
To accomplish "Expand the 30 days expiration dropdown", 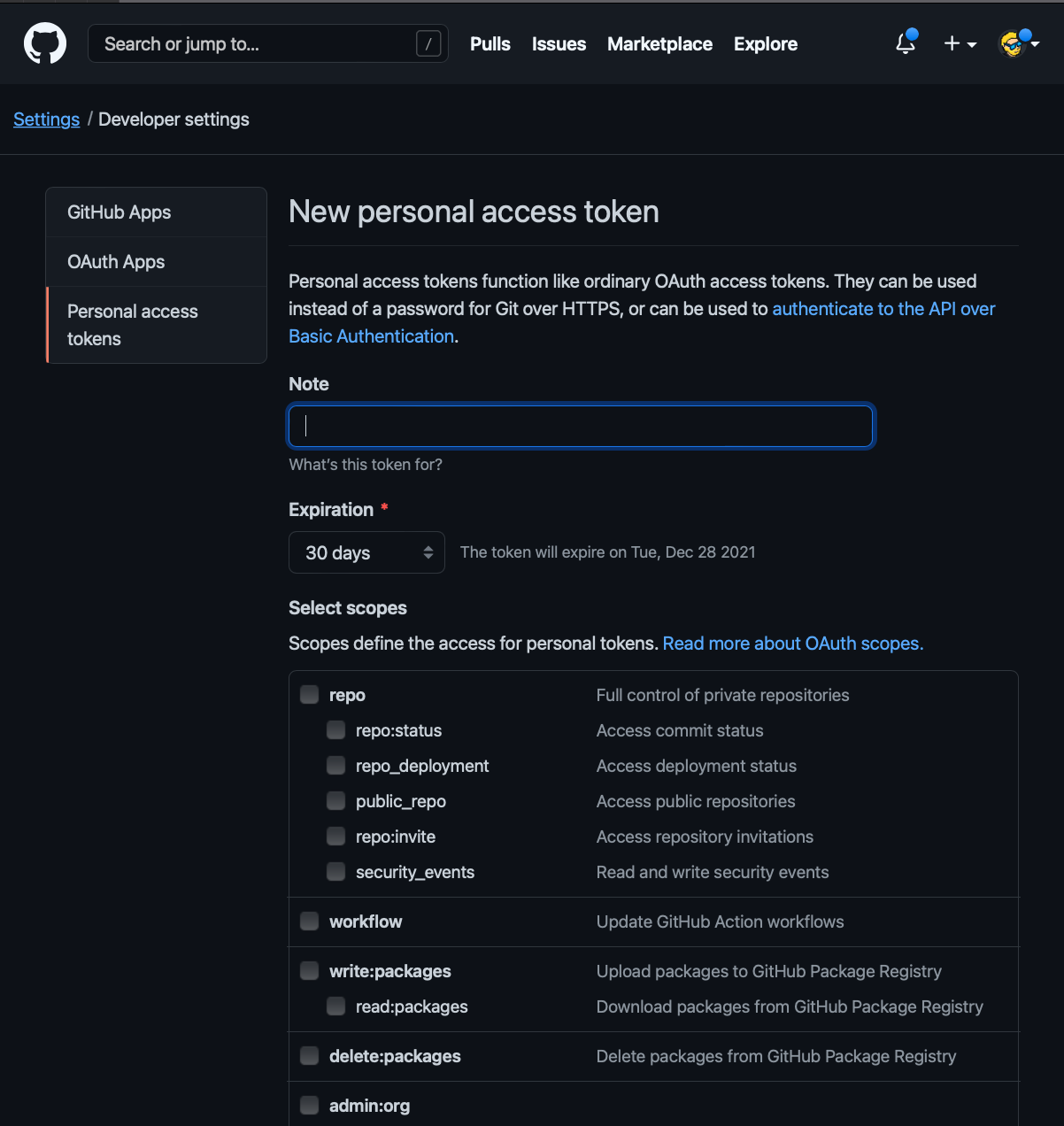I will point(366,552).
